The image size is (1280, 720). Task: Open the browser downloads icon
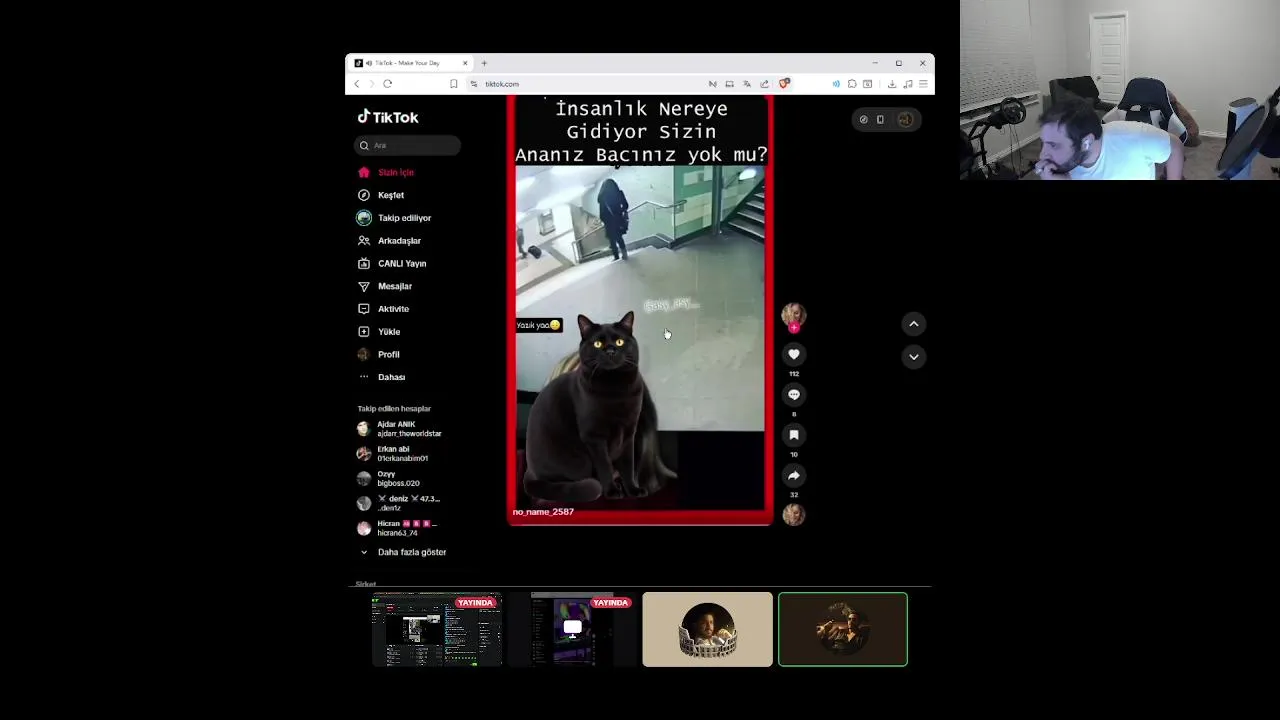click(892, 84)
